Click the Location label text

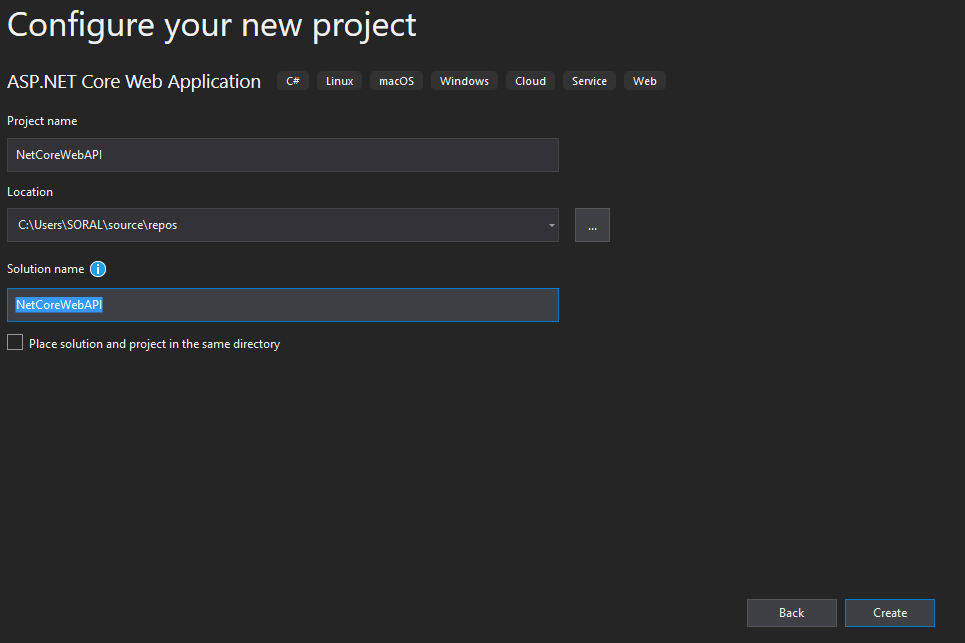pyautogui.click(x=30, y=192)
